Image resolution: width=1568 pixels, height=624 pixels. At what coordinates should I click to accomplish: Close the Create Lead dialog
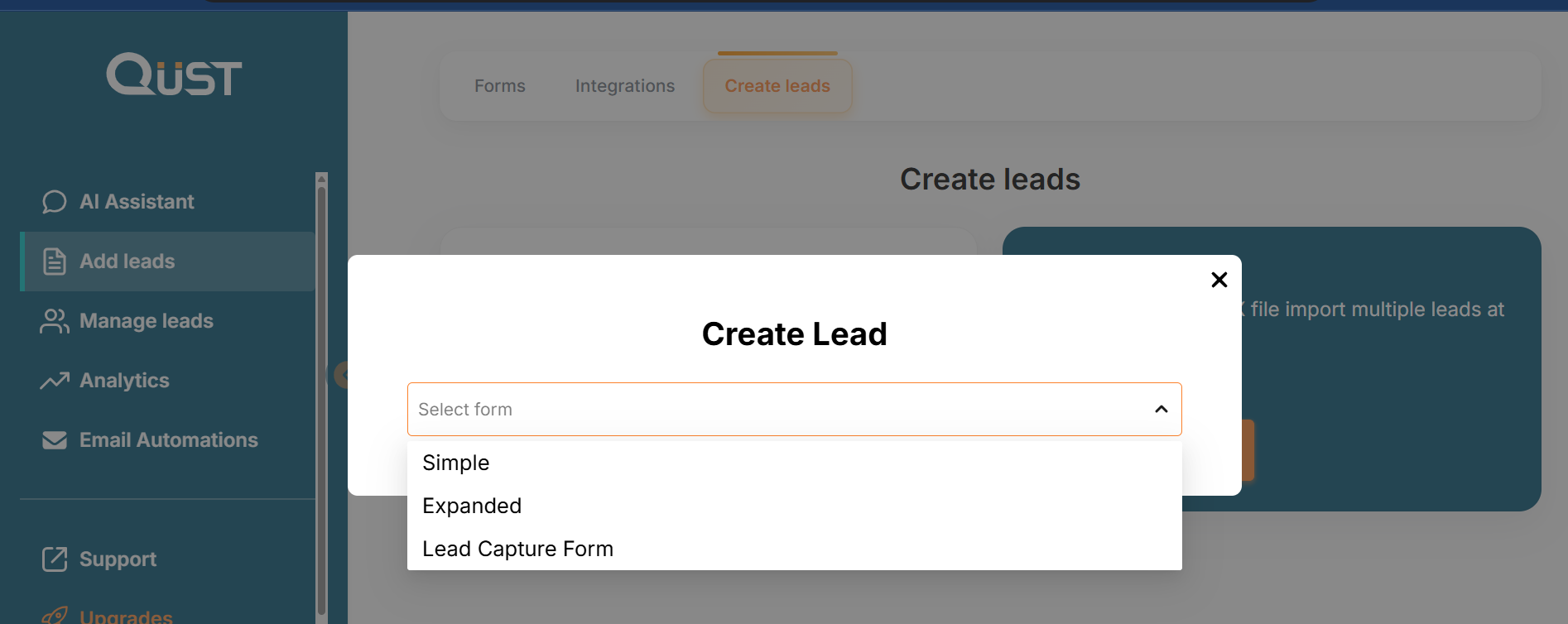[x=1219, y=280]
